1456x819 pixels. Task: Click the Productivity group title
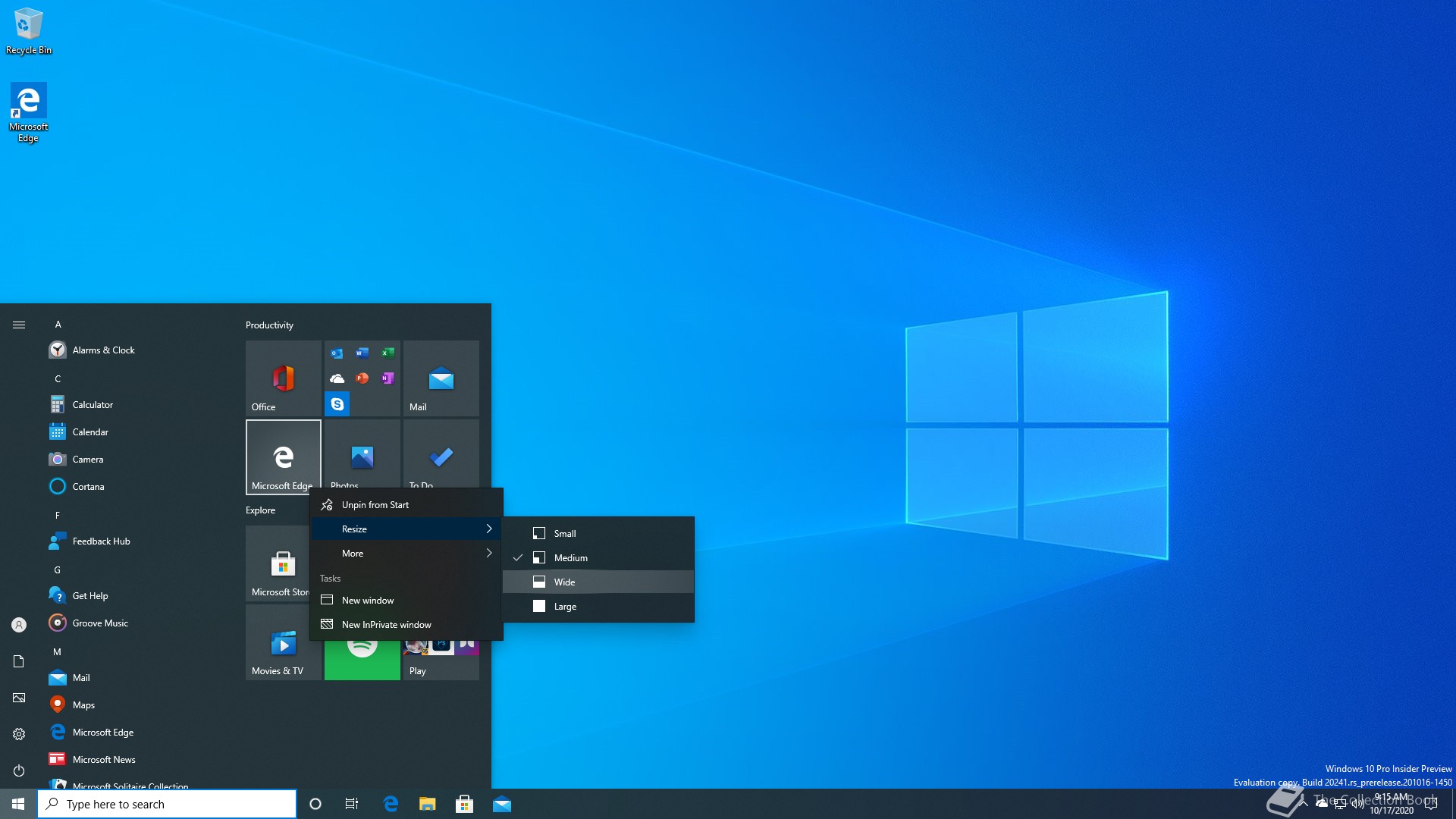tap(269, 325)
